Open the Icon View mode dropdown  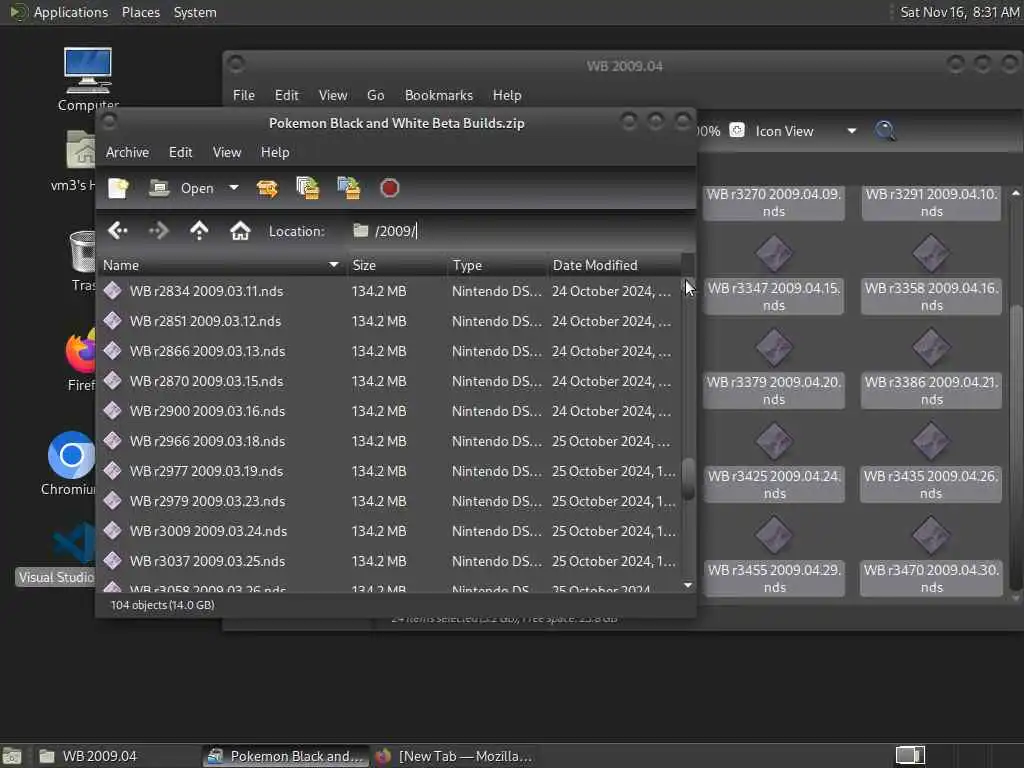point(806,131)
